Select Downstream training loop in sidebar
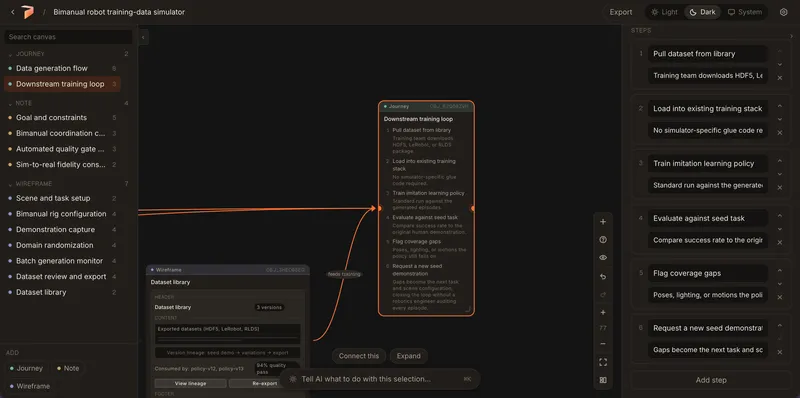This screenshot has width=800, height=398. 62,84
